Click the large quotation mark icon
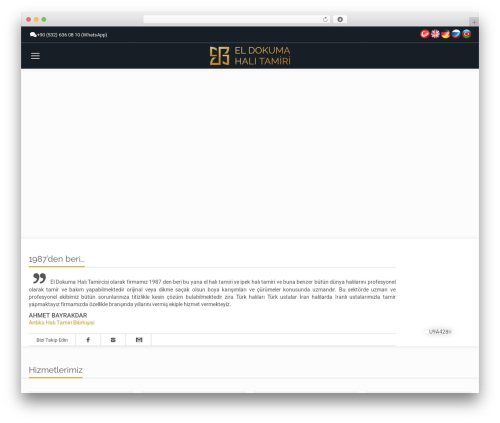This screenshot has width=500, height=423. click(39, 278)
